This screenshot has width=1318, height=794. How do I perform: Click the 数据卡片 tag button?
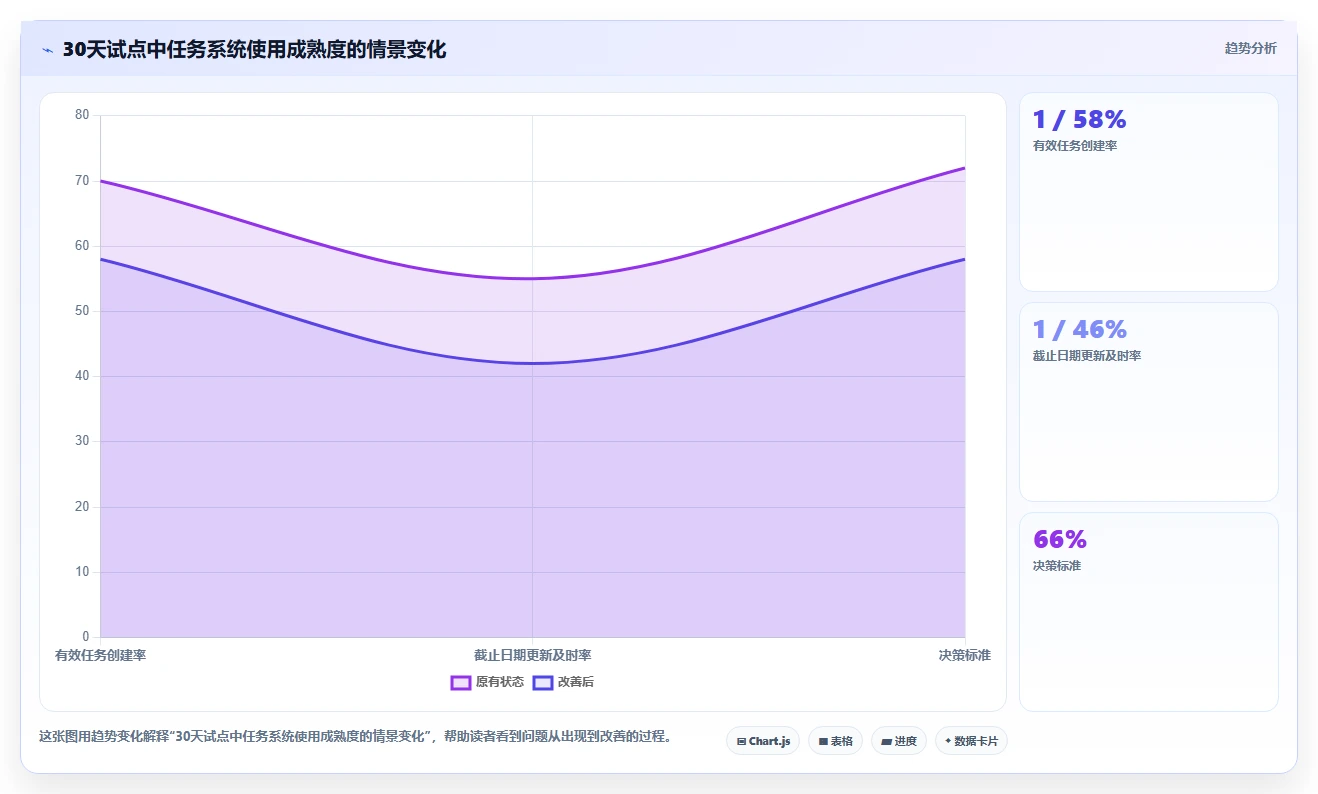tap(971, 741)
